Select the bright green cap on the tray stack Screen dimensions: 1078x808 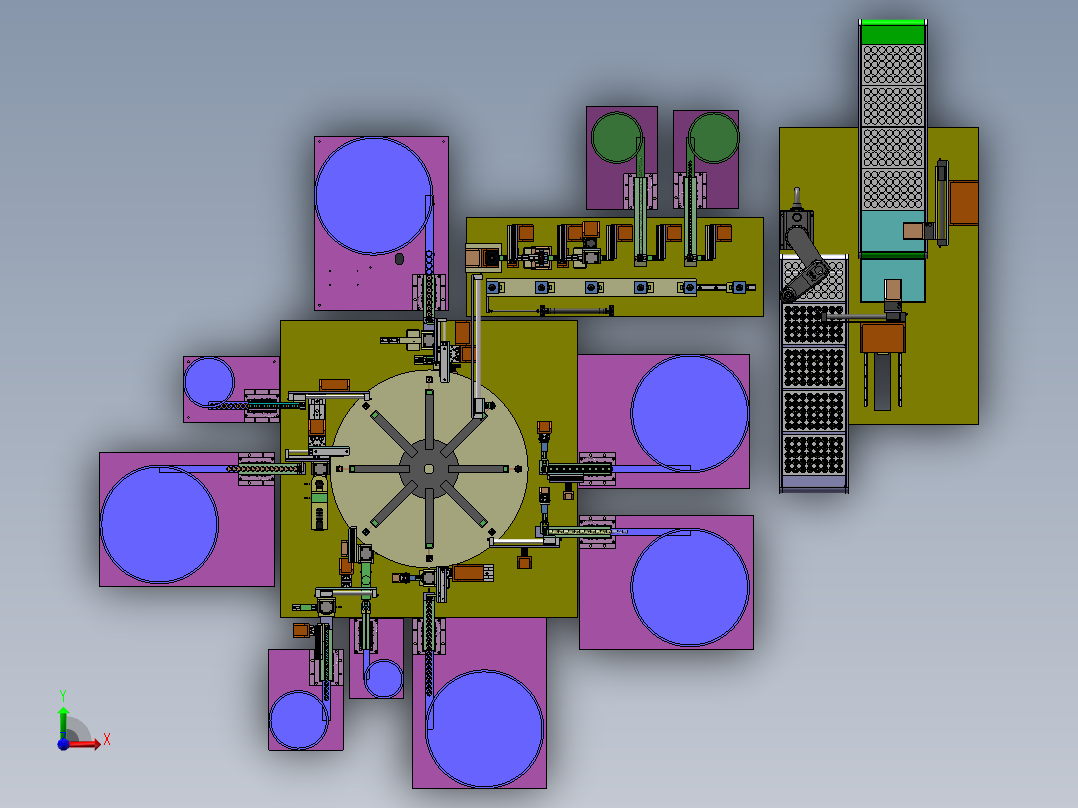(893, 33)
